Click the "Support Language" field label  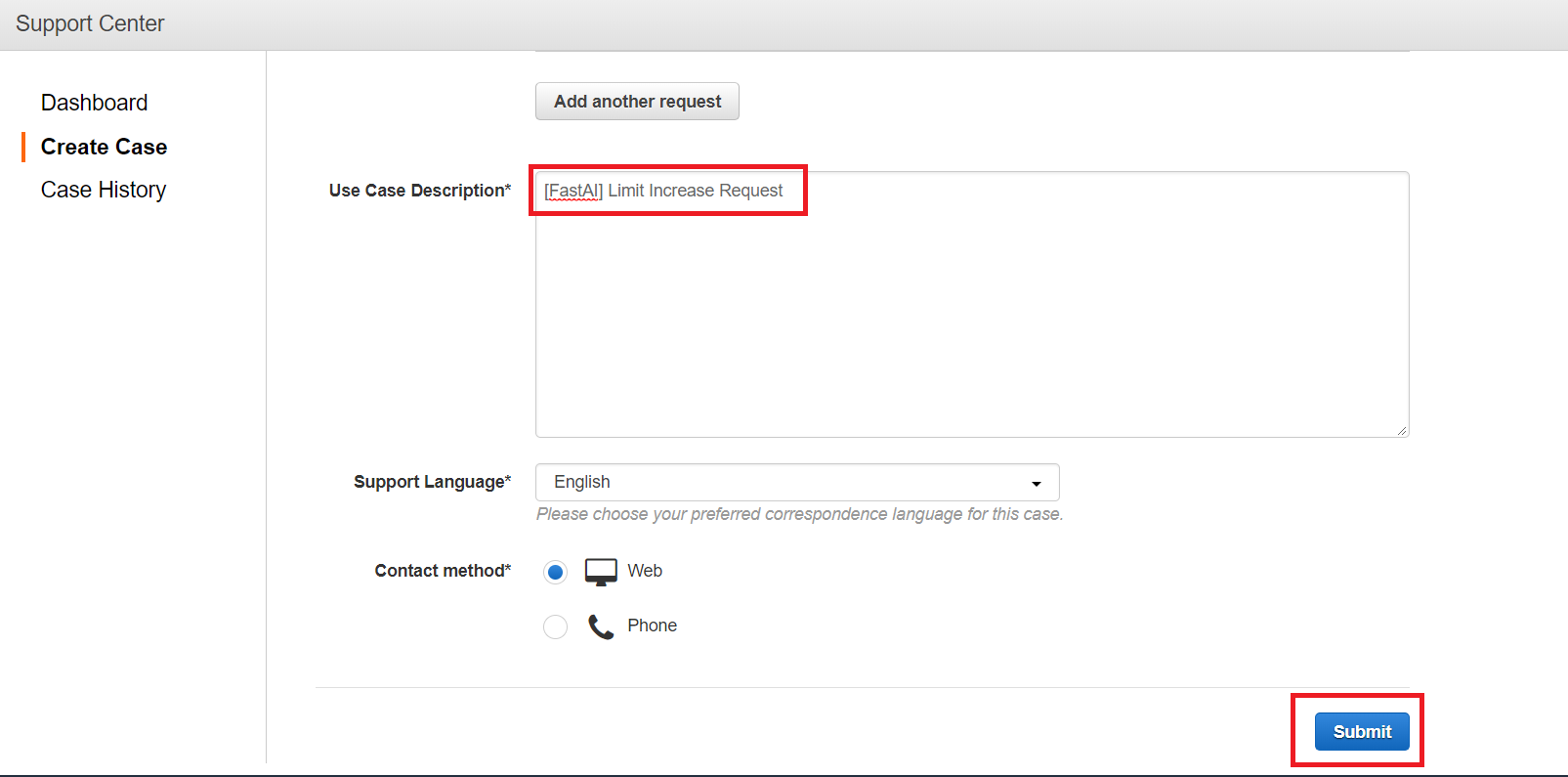pos(432,482)
